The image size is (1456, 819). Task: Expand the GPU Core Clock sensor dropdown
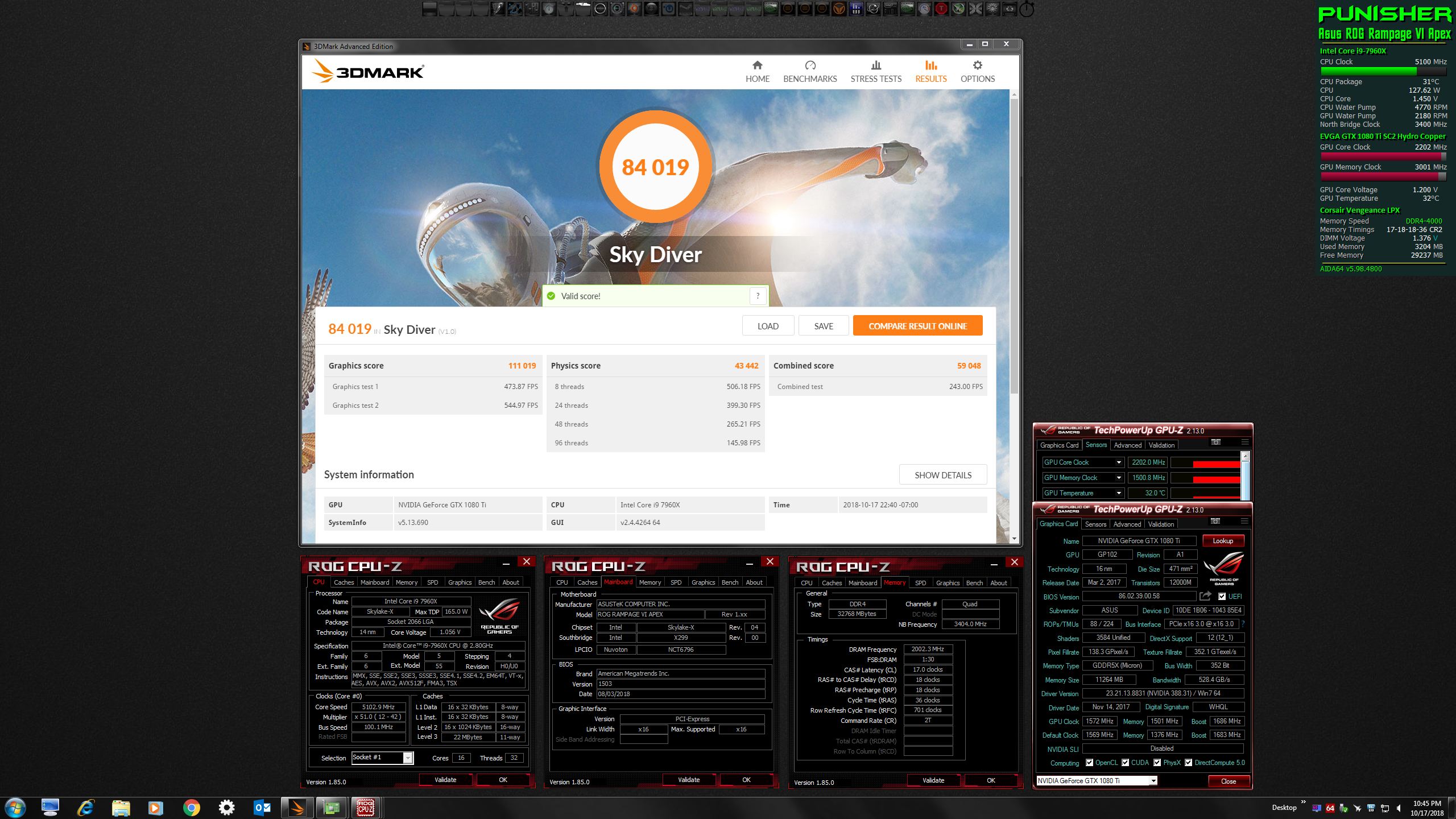click(x=1118, y=462)
